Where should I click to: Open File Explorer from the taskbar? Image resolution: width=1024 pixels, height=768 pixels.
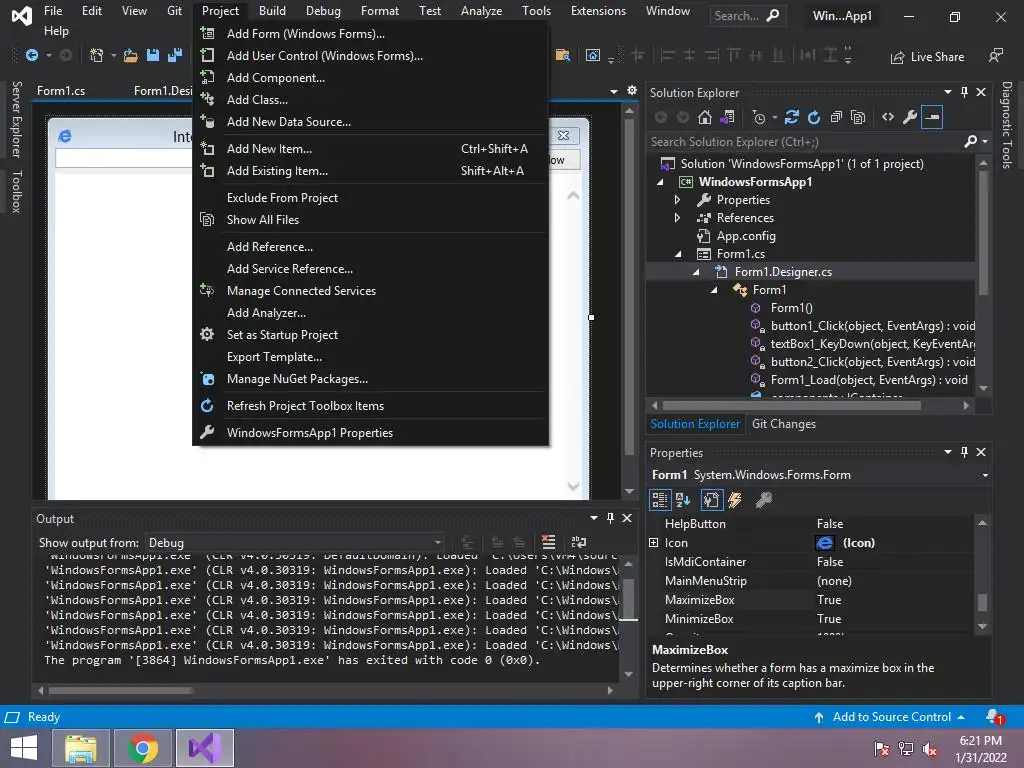[x=81, y=748]
